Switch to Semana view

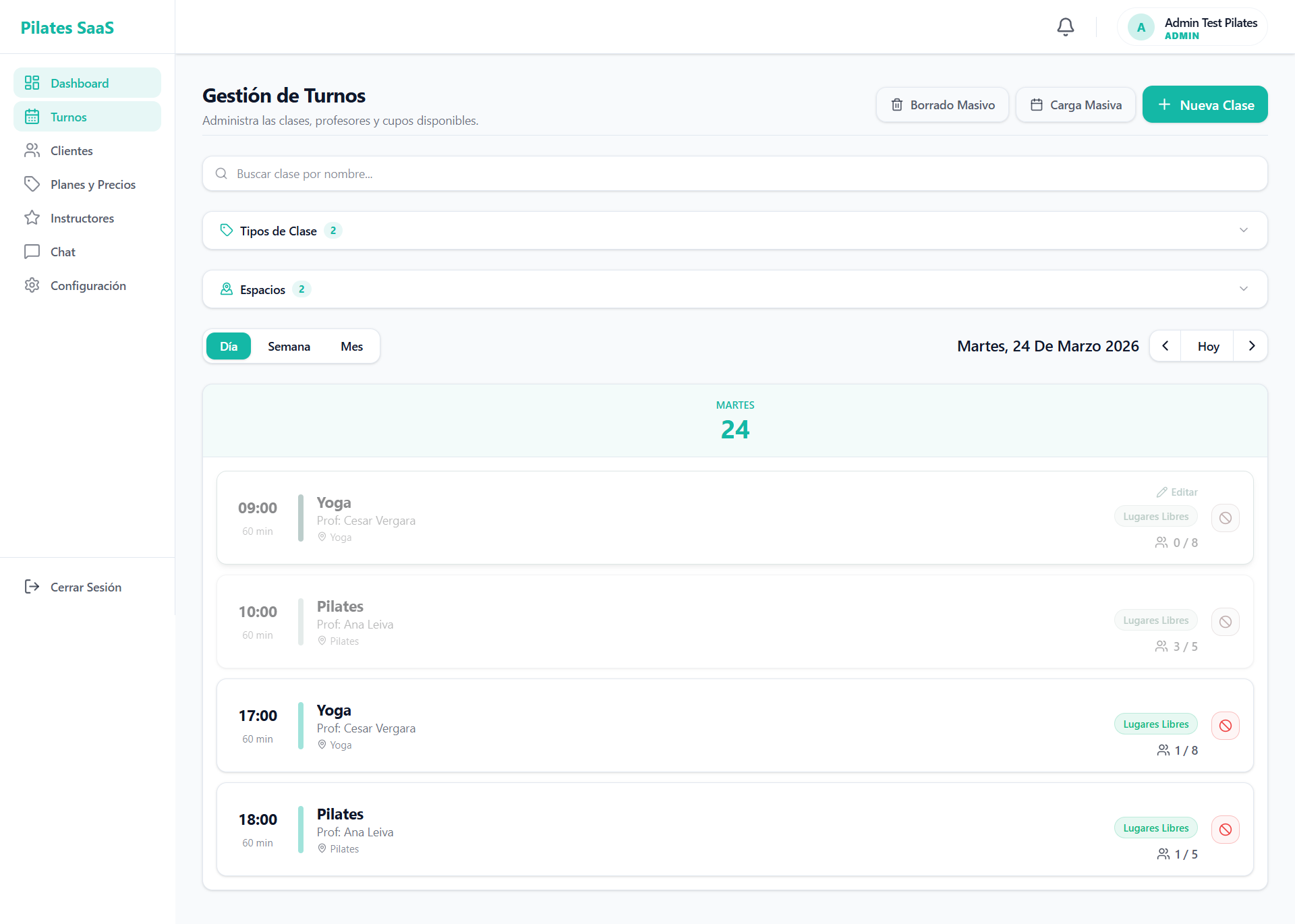coord(289,346)
